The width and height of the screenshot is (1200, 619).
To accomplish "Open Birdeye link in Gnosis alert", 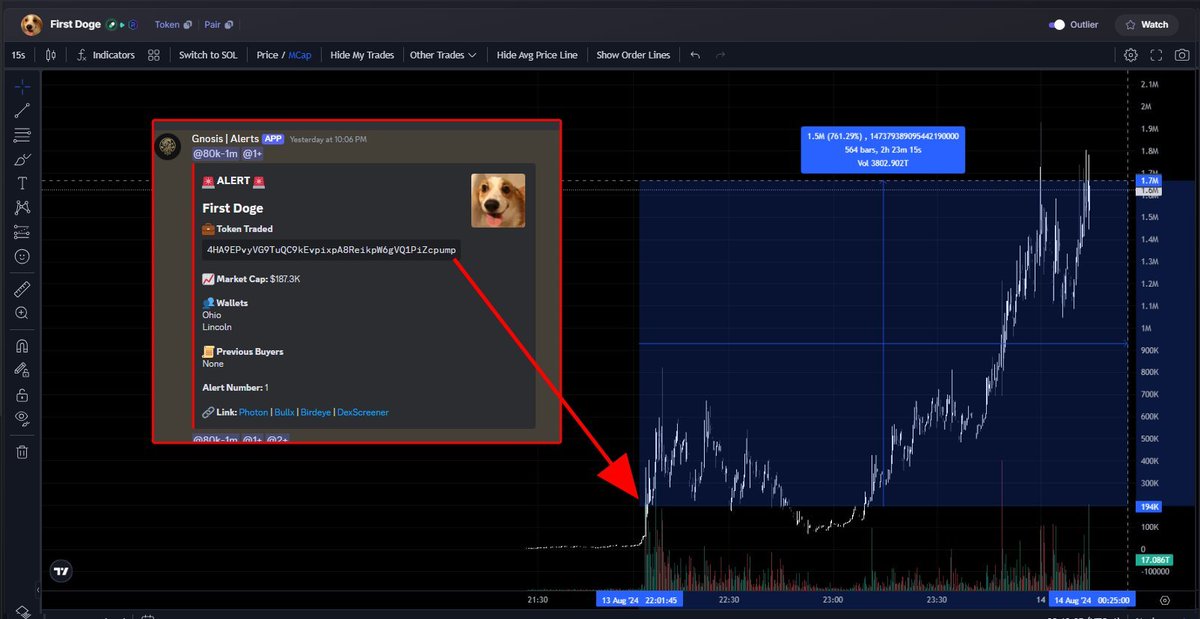I will (x=316, y=412).
